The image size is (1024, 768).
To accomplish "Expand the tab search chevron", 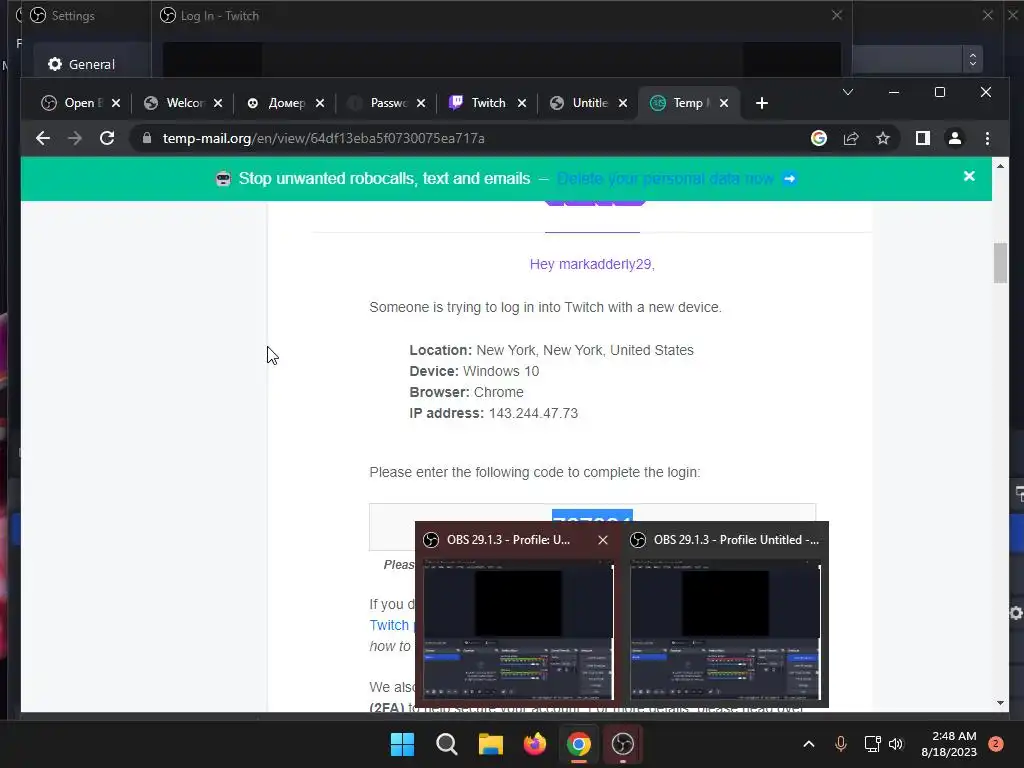I will click(x=848, y=92).
